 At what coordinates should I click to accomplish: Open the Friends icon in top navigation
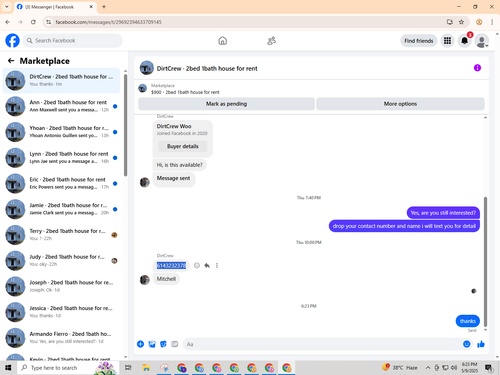(272, 41)
